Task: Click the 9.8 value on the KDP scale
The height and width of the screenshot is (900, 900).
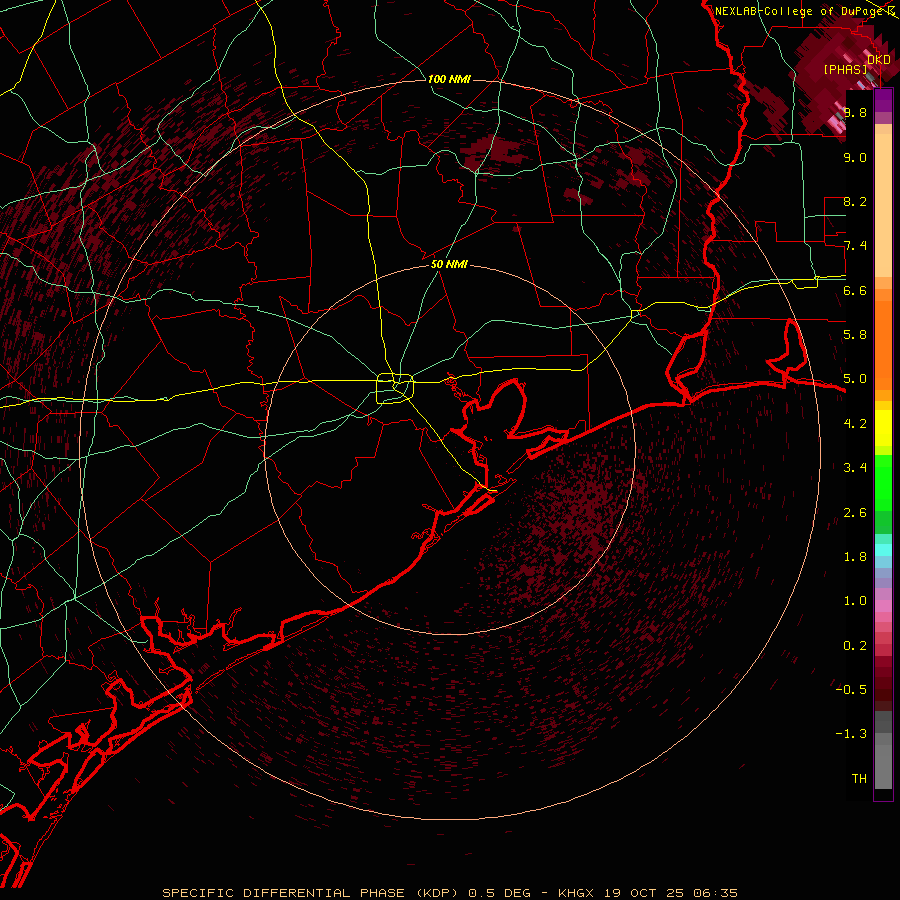Action: [x=855, y=112]
